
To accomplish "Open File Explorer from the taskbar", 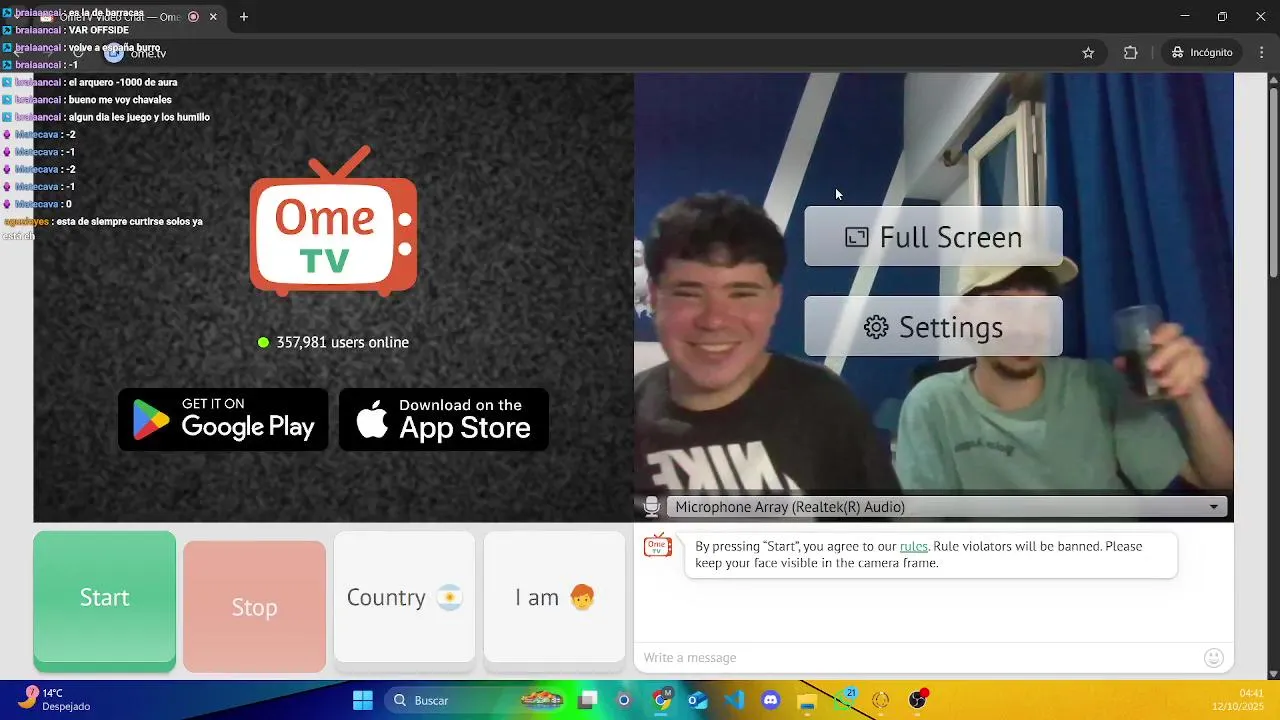I will (x=807, y=700).
